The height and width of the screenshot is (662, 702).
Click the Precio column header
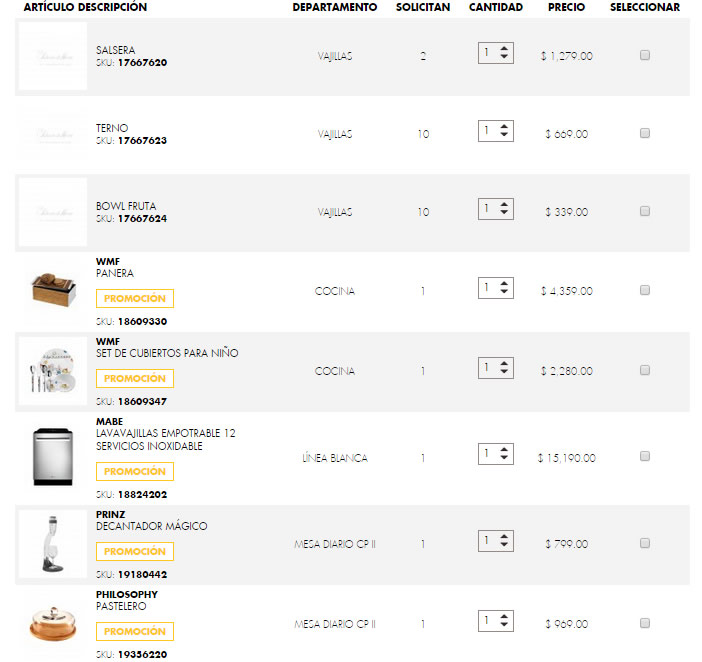coord(567,7)
